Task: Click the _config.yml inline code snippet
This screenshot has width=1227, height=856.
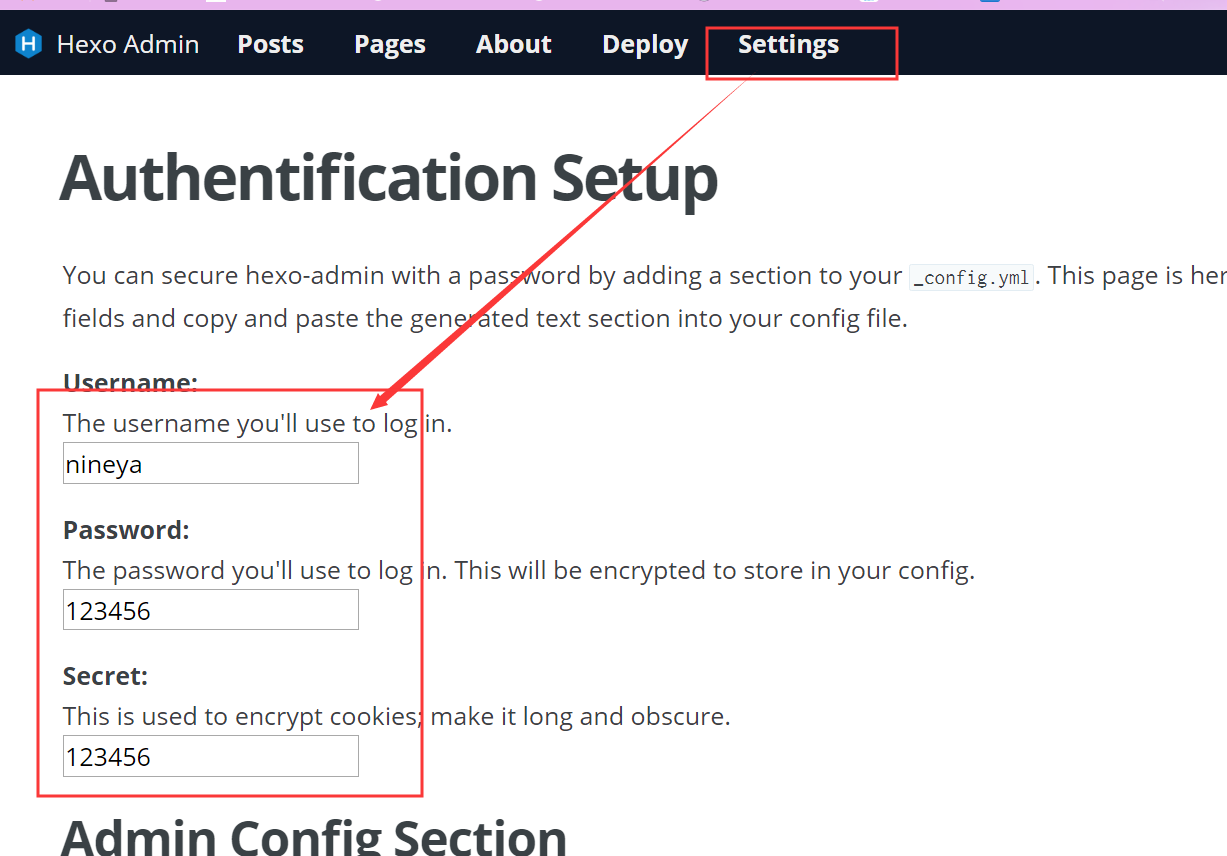Action: [971, 277]
